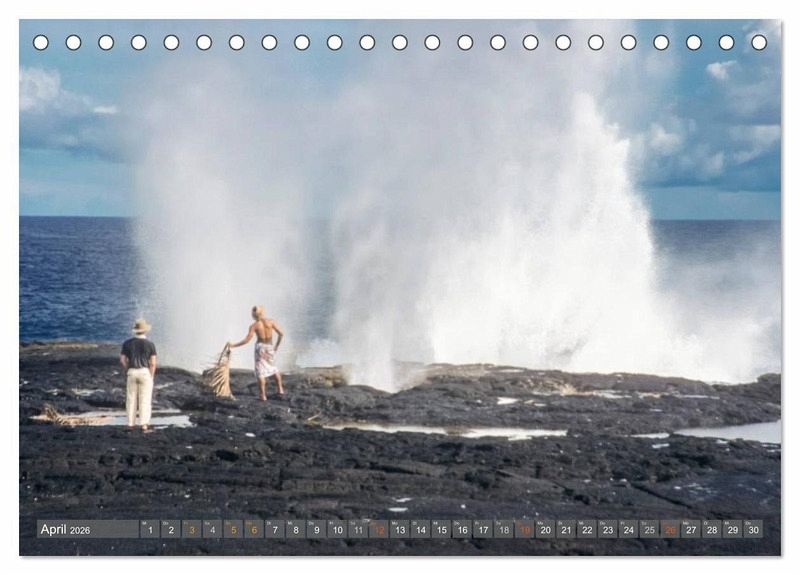Click day 5 in the date strip
This screenshot has height=575, width=800.
233,530
